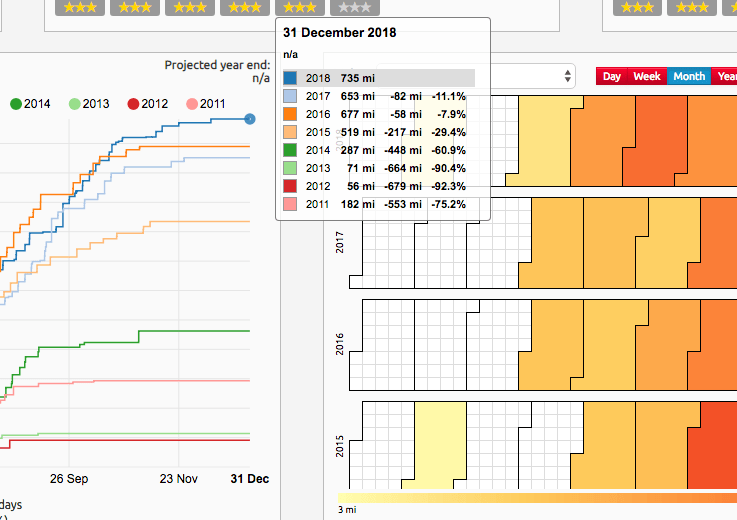Click the blue 2018 end-of-year data point marker
Image resolution: width=737 pixels, height=520 pixels.
pos(250,119)
